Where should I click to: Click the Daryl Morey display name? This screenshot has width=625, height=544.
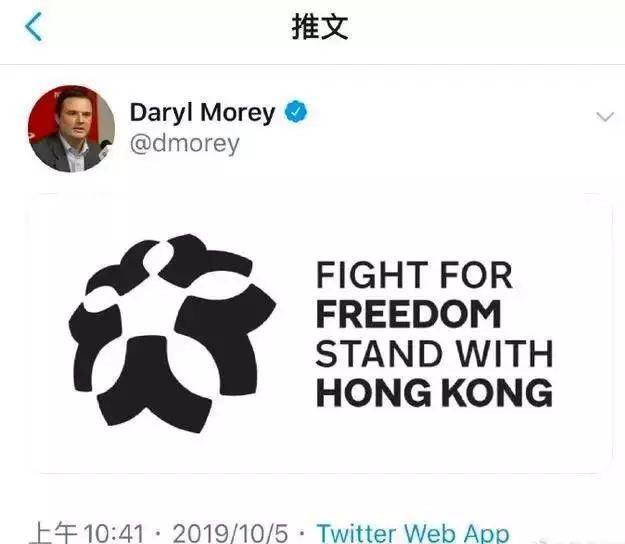(202, 113)
